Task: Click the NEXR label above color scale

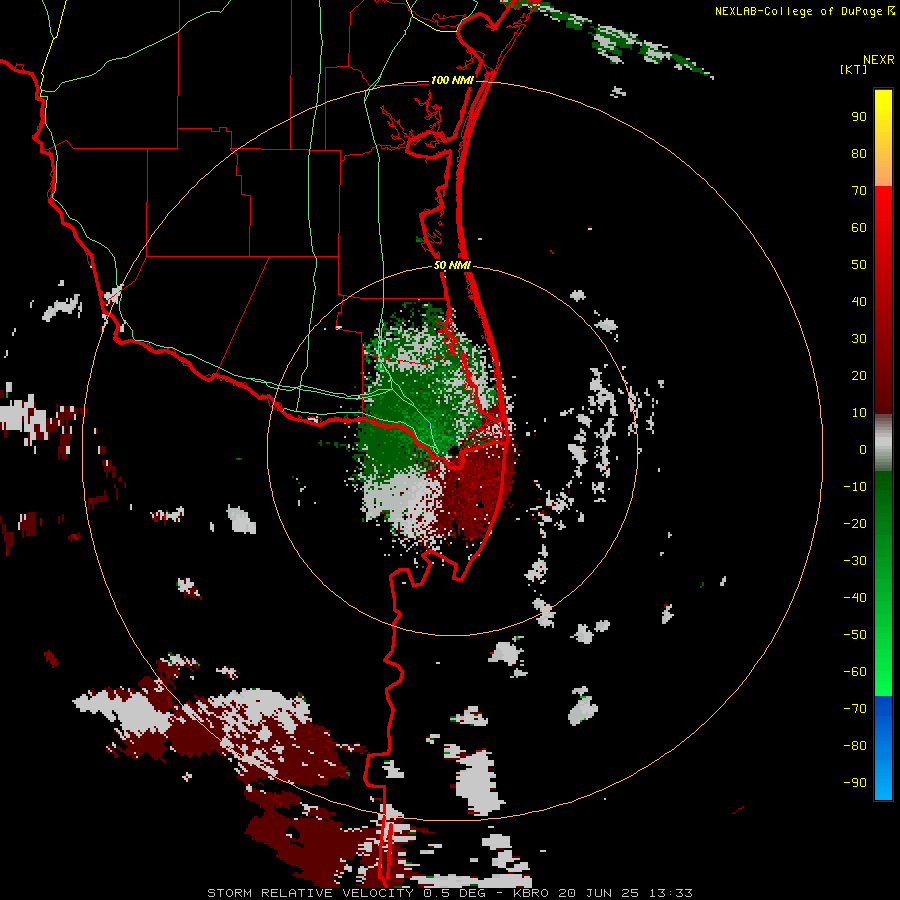Action: 879,60
